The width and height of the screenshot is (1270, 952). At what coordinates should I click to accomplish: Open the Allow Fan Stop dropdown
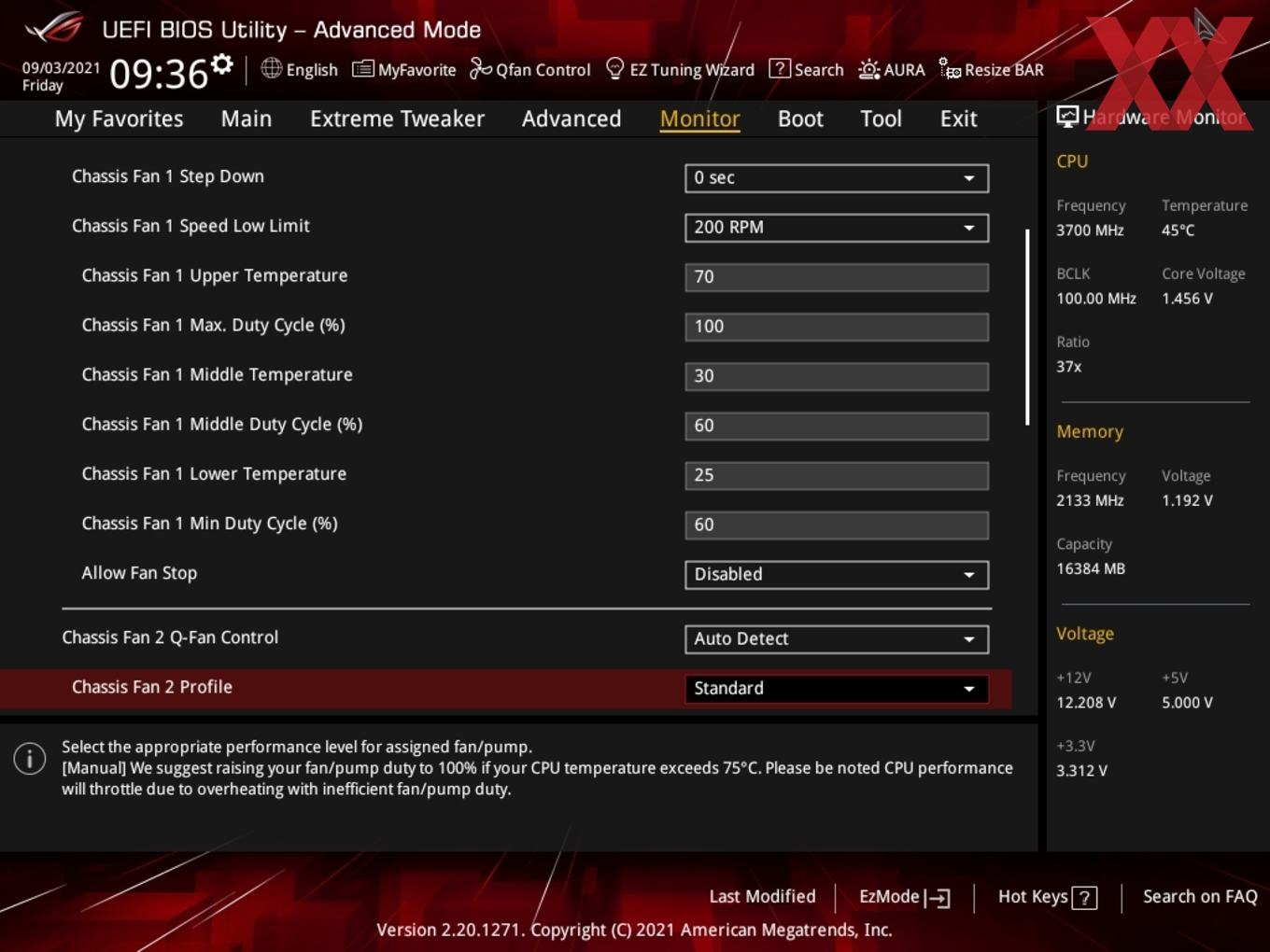[x=837, y=574]
